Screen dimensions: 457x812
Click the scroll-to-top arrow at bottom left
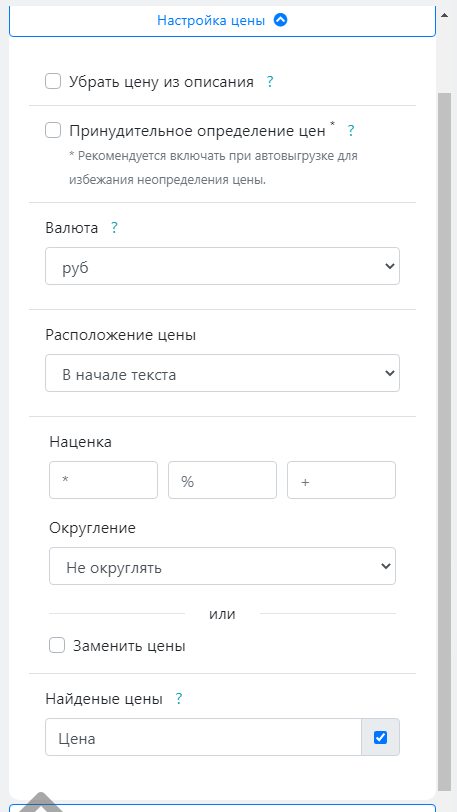(40, 802)
